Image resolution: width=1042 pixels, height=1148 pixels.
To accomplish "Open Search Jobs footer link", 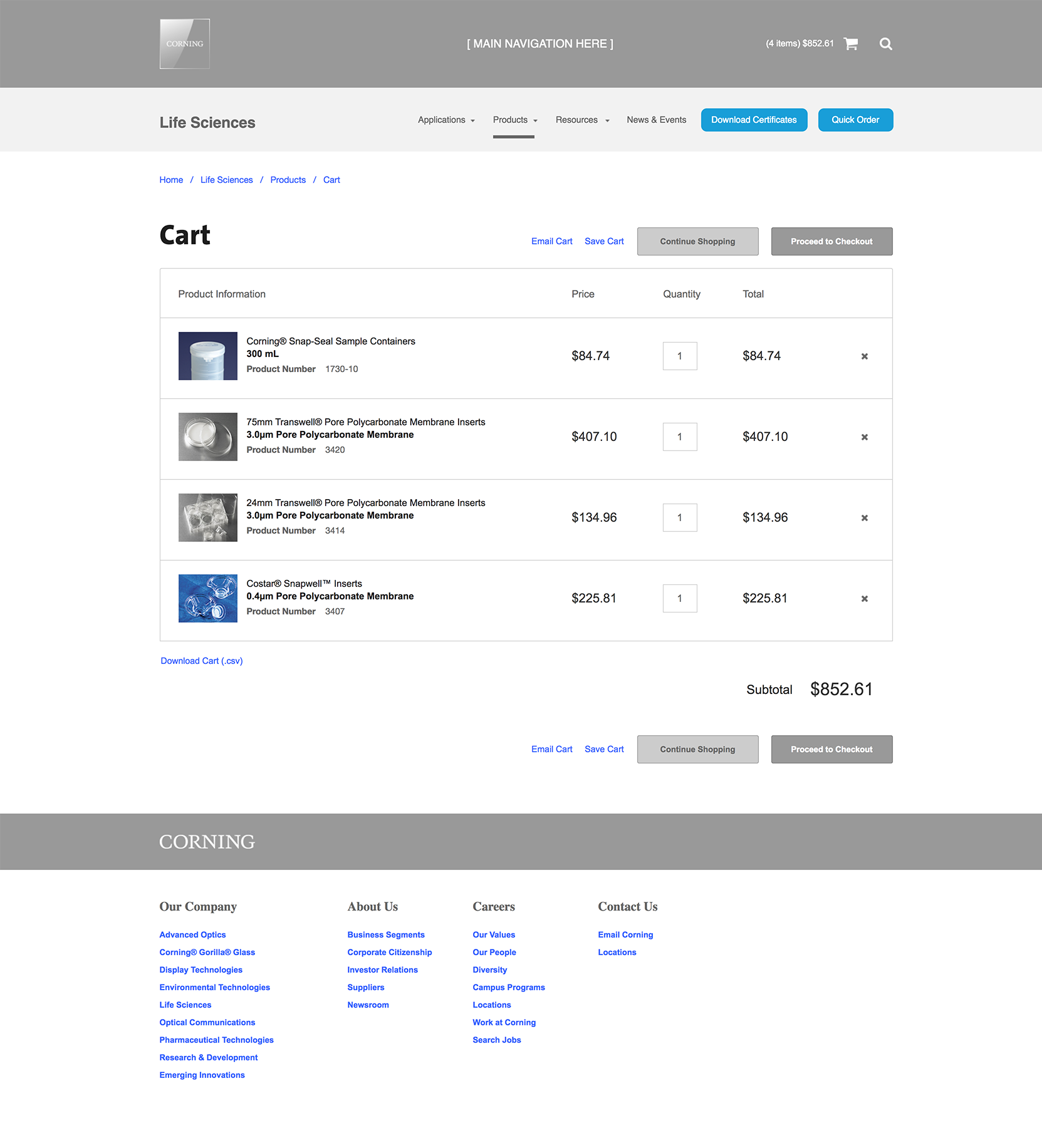I will (497, 1040).
